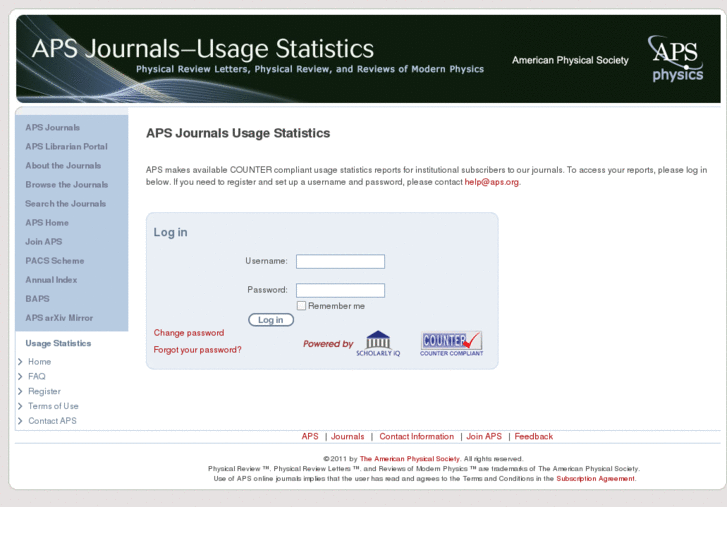Screen dimensions: 727x545
Task: Check the Remember me checkbox
Action: [x=301, y=306]
